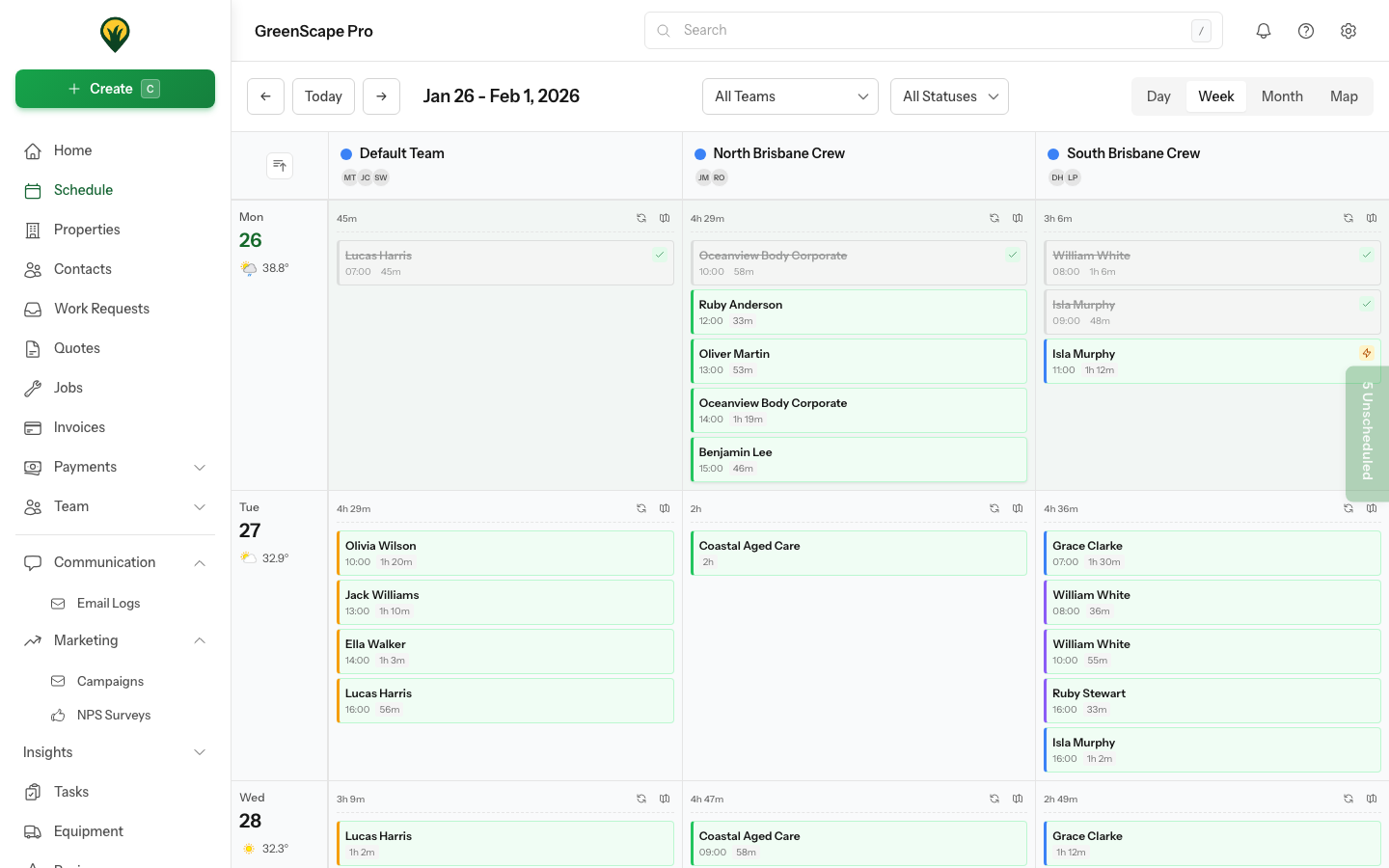
Task: Click the sort icon above the date column
Action: (x=280, y=165)
